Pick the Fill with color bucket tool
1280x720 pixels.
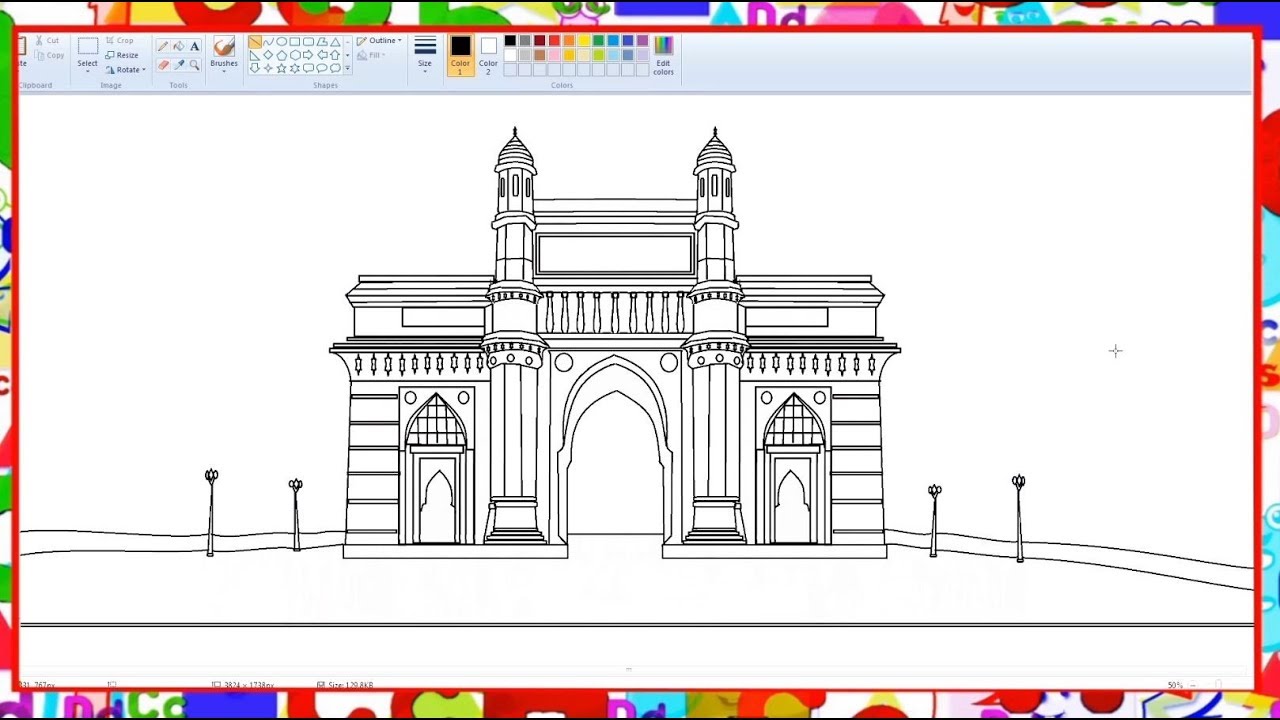click(179, 46)
